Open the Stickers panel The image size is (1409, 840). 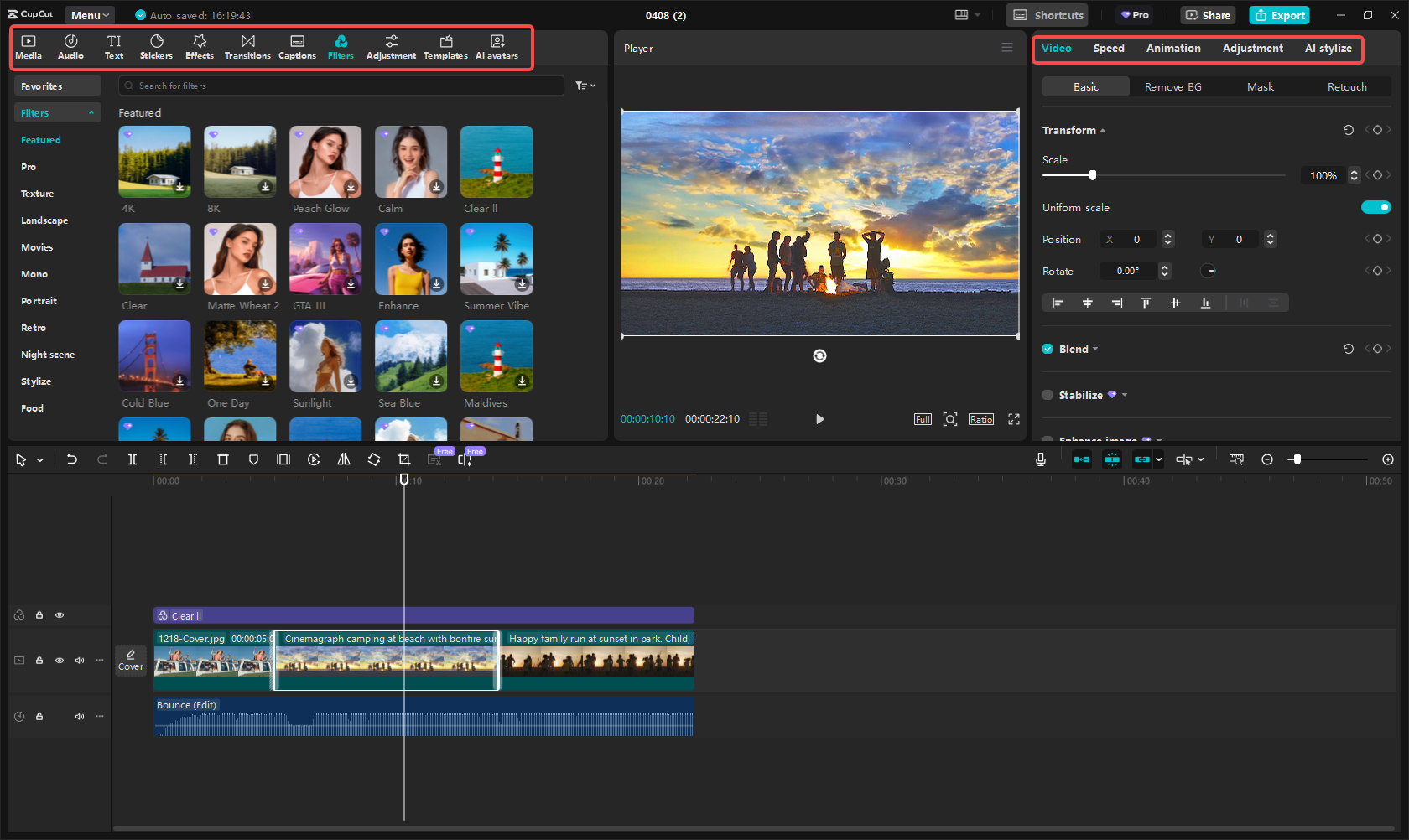coord(156,46)
